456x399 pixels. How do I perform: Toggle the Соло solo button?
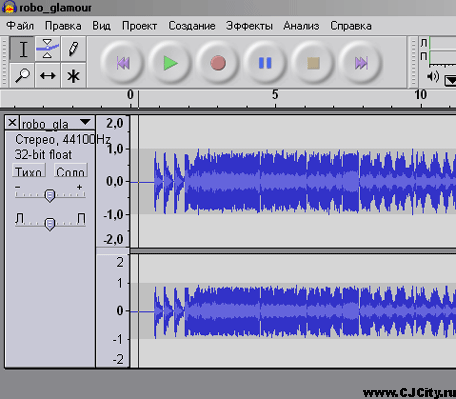(x=70, y=171)
